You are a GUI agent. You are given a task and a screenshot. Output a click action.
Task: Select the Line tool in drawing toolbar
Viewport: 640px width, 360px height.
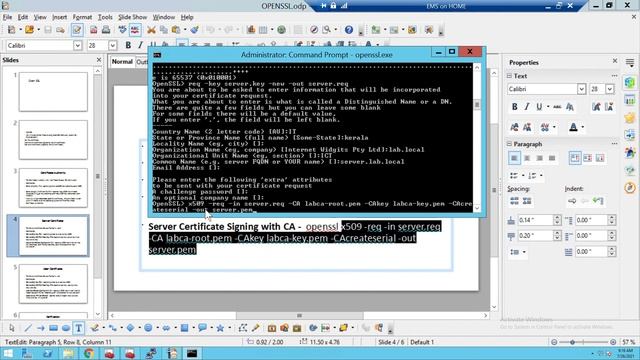coord(28,328)
